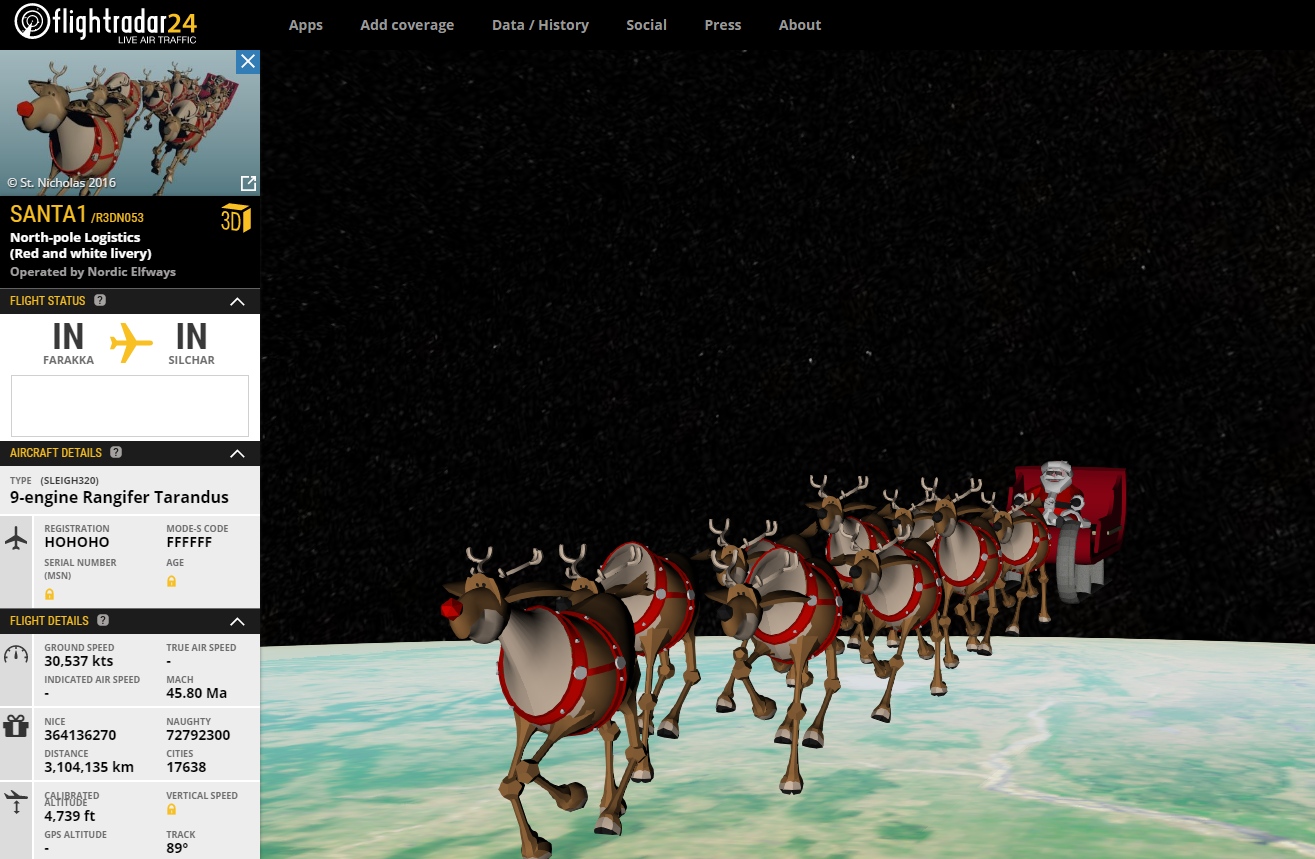Click Aircraft Details help question mark
This screenshot has height=859, width=1315.
click(116, 452)
